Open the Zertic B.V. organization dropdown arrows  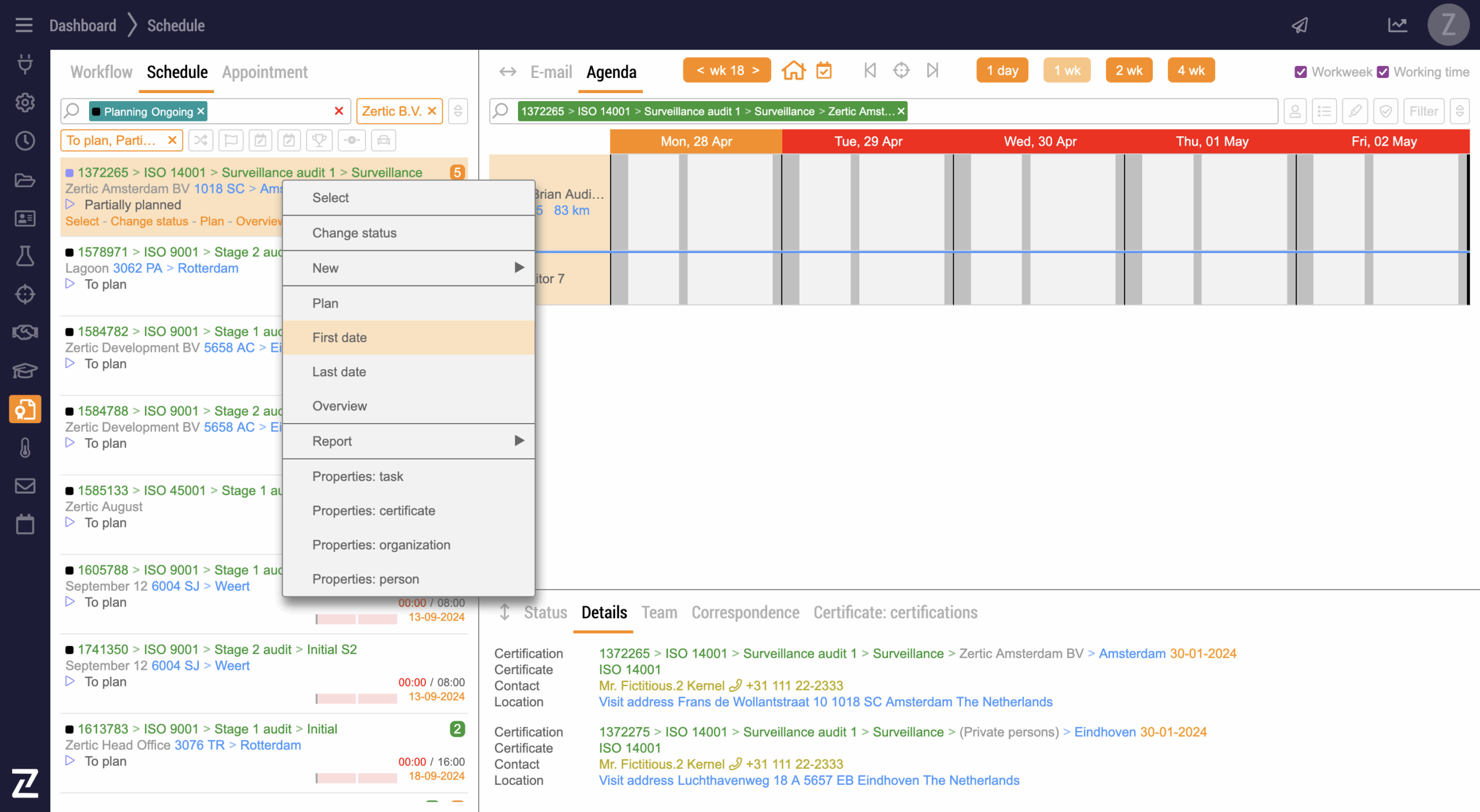[x=458, y=111]
